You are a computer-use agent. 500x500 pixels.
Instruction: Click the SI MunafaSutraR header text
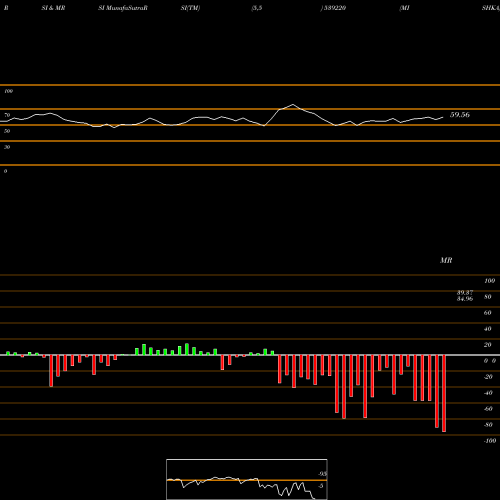pyautogui.click(x=123, y=8)
